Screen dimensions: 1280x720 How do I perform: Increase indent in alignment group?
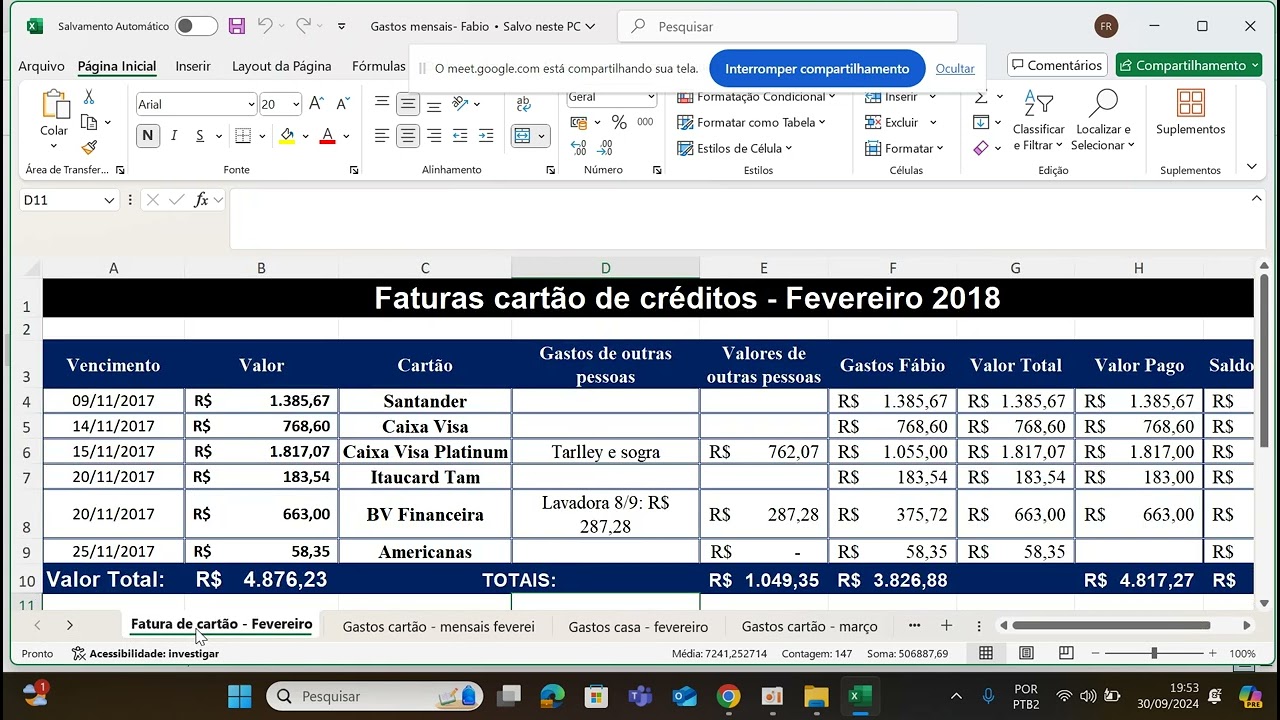(485, 136)
